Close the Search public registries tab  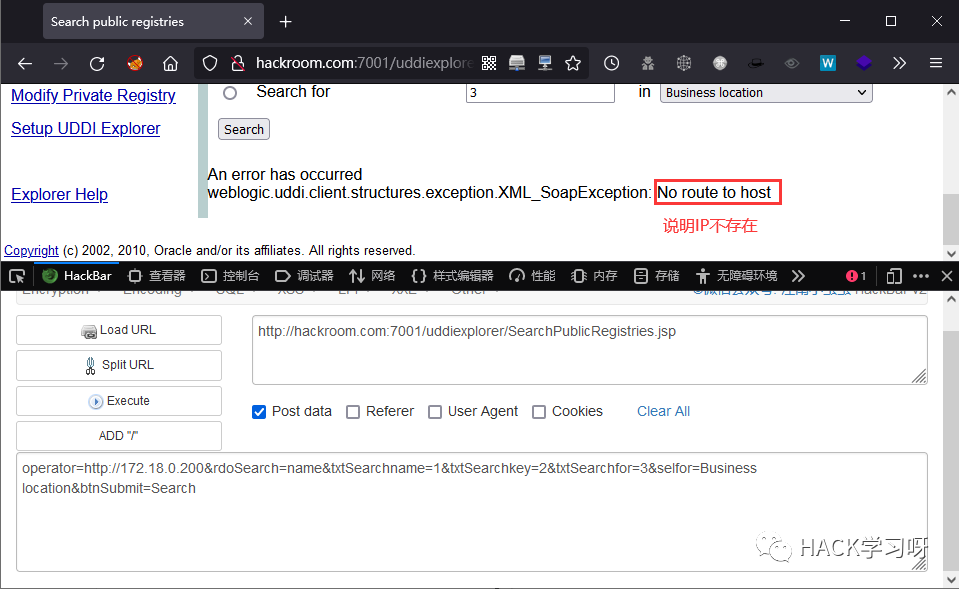tap(248, 21)
